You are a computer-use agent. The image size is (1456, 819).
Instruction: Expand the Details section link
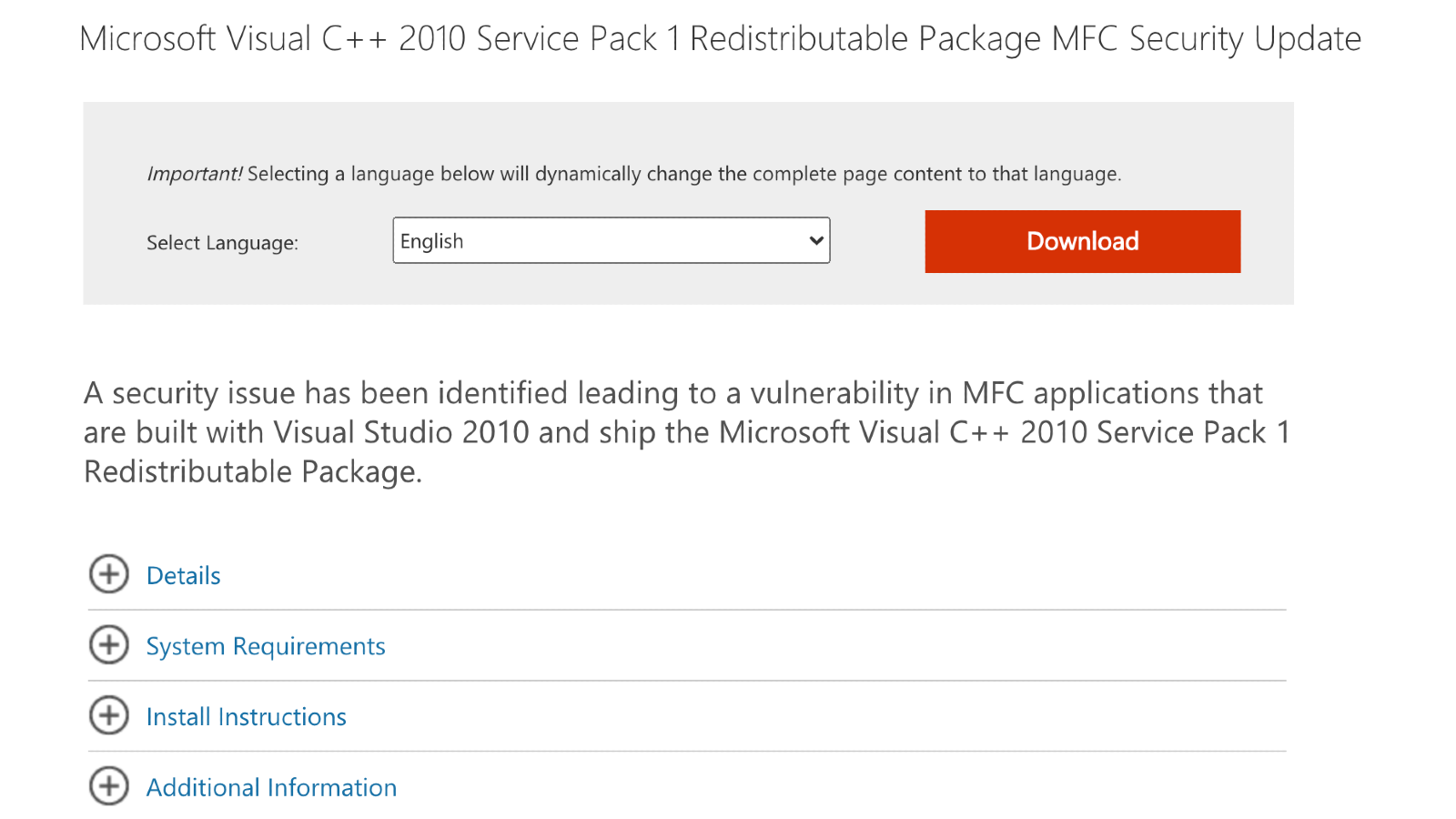click(184, 576)
